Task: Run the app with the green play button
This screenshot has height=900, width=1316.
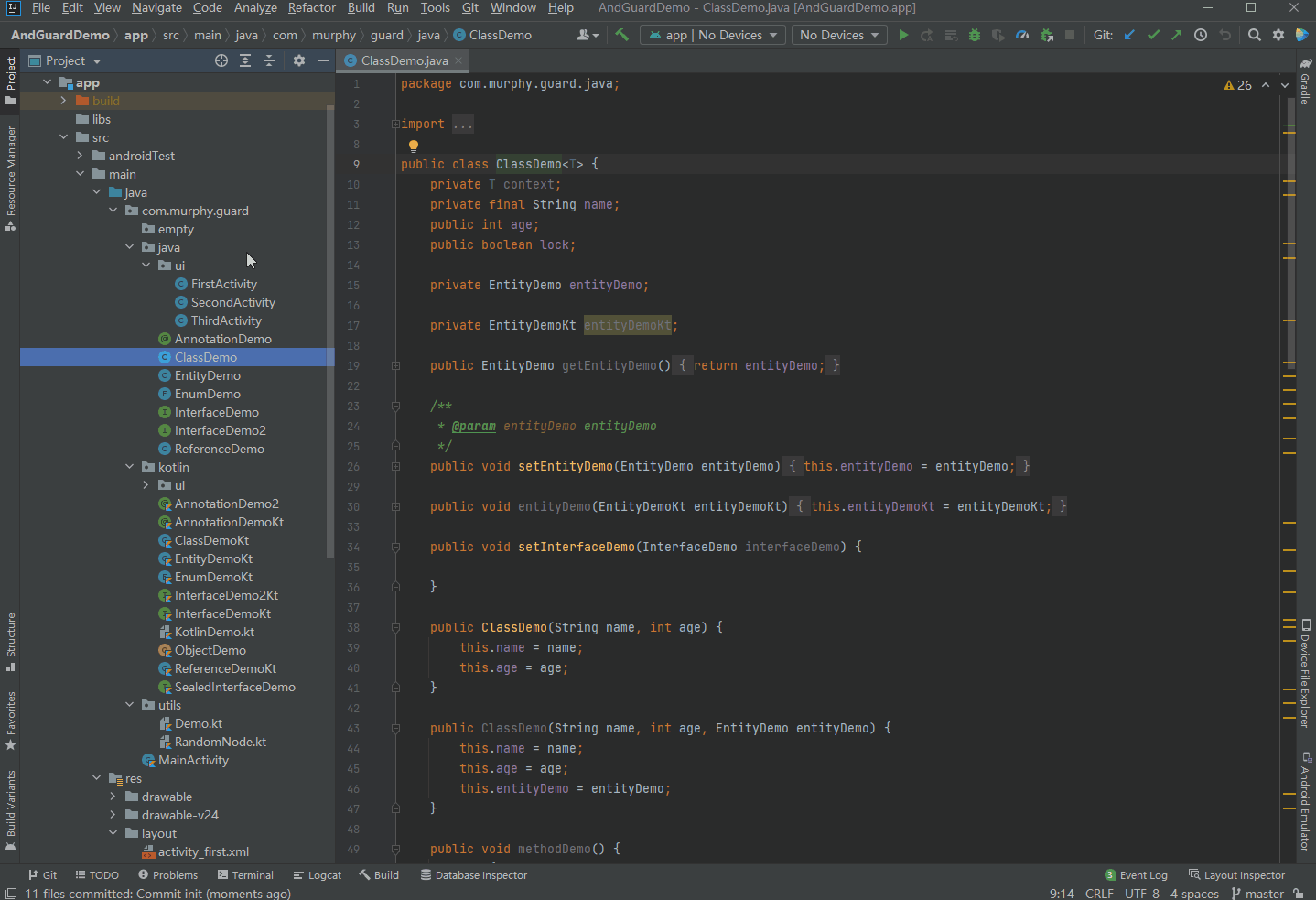Action: [903, 35]
